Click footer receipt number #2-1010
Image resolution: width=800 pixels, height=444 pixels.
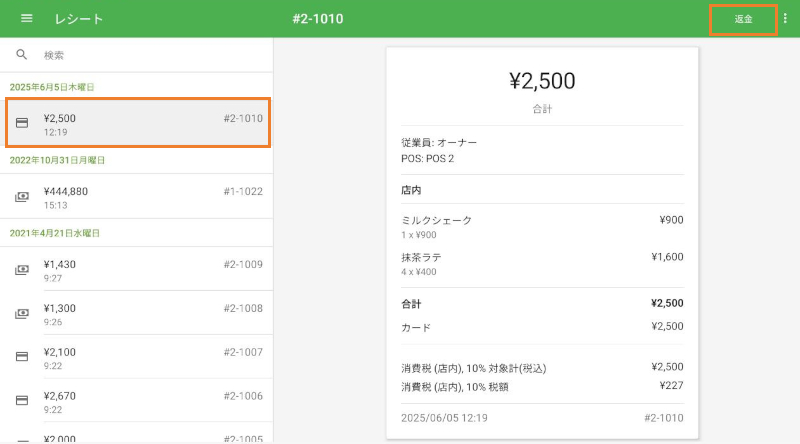pos(663,418)
